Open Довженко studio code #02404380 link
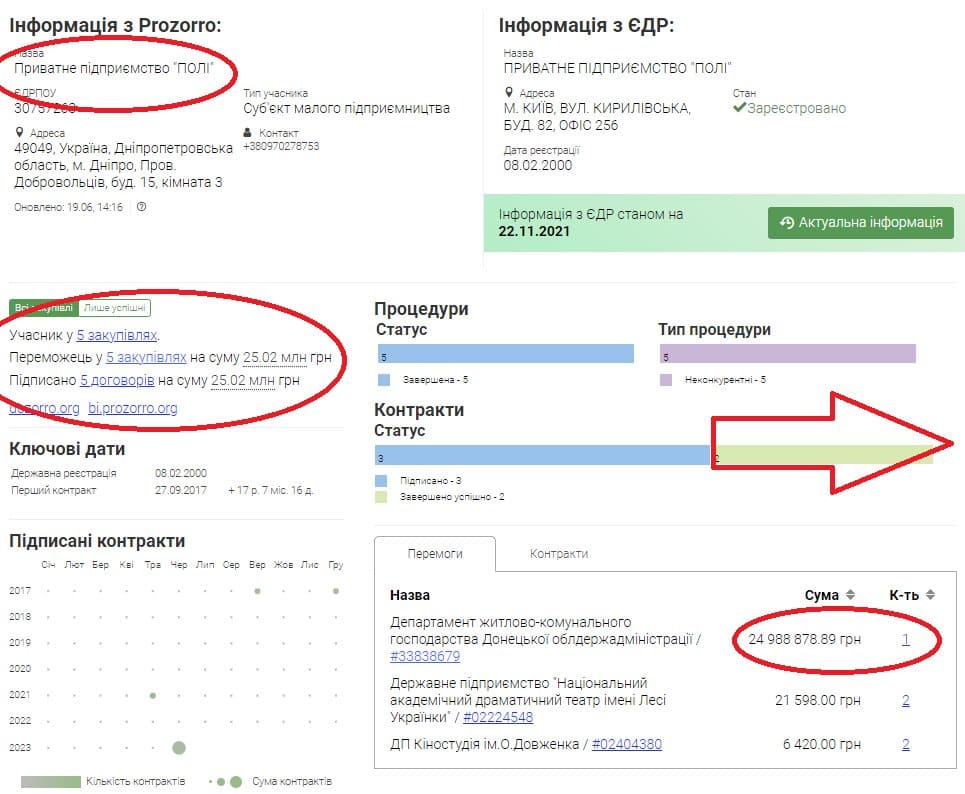The width and height of the screenshot is (965, 794). click(626, 745)
